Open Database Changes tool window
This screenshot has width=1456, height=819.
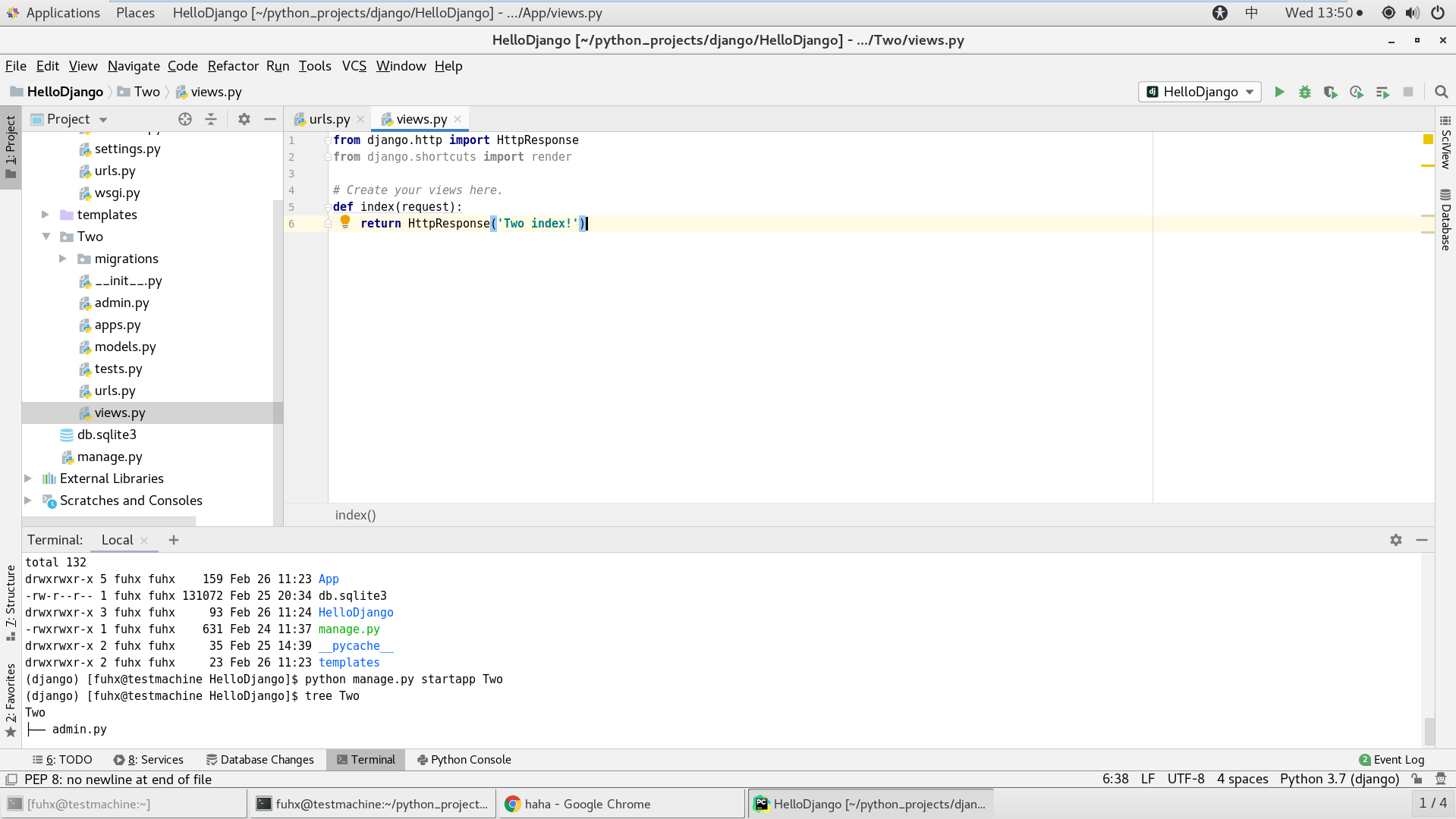pyautogui.click(x=260, y=760)
